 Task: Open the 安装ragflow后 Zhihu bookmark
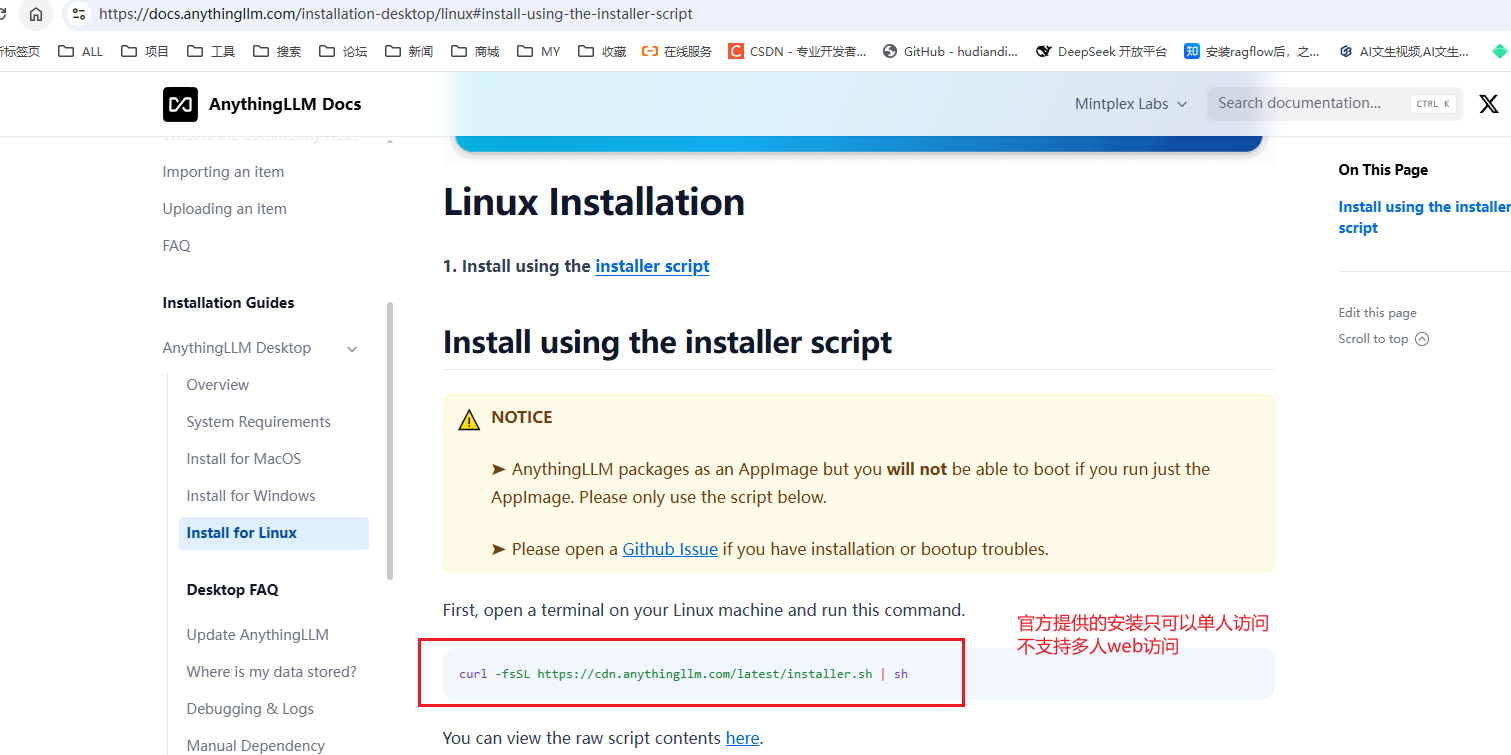pyautogui.click(x=1252, y=51)
